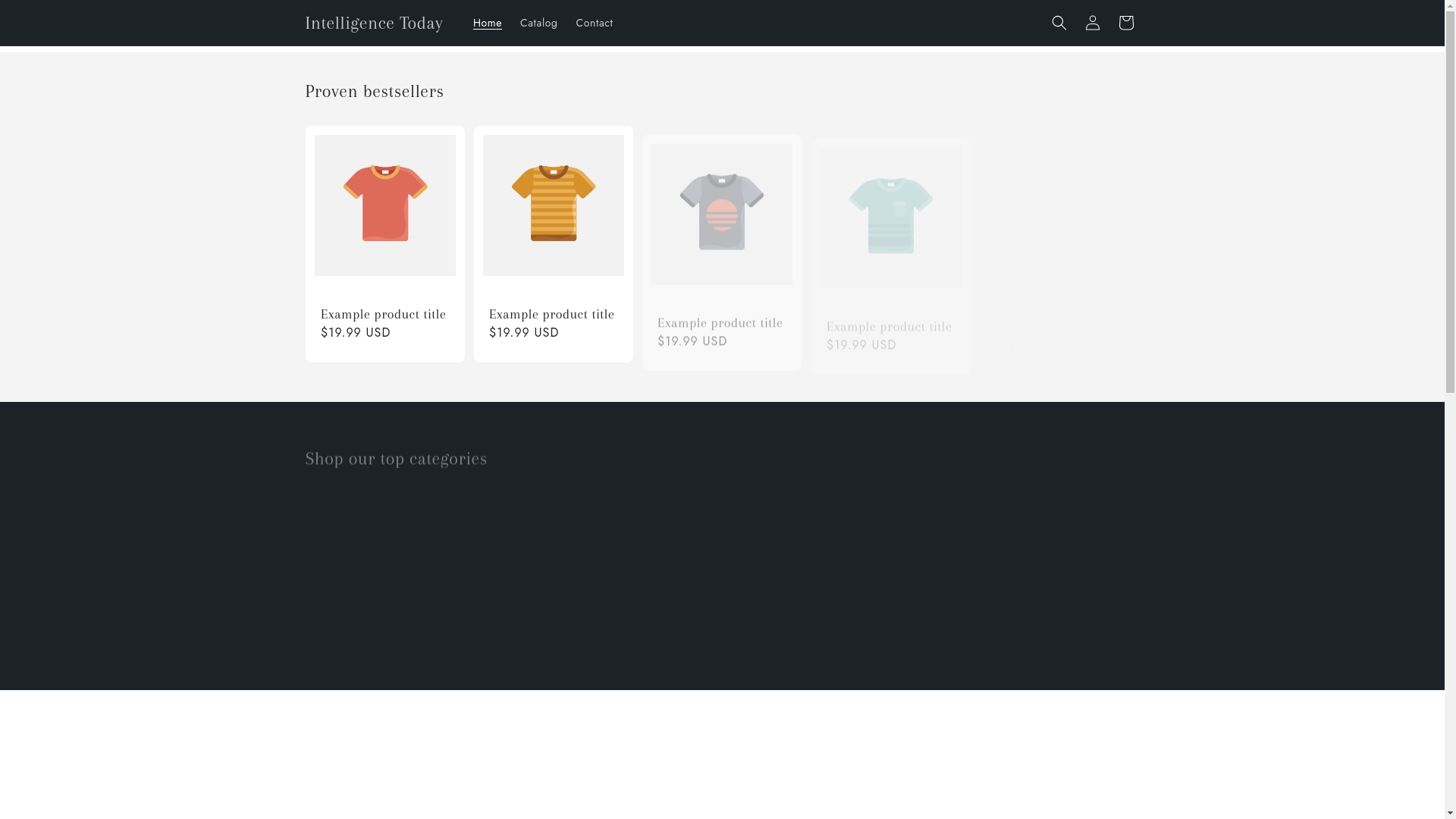Click the faded fifth product image
The width and height of the screenshot is (1456, 819).
tap(1059, 218)
